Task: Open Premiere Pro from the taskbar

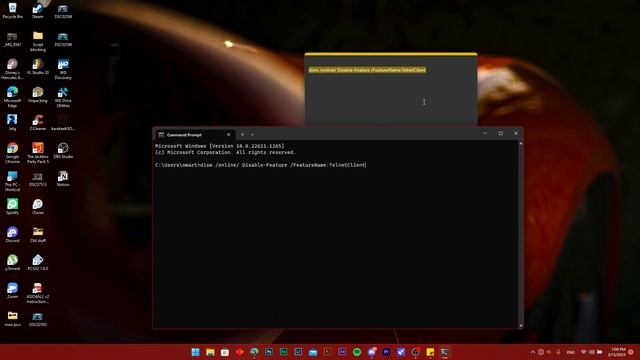Action: (x=386, y=352)
